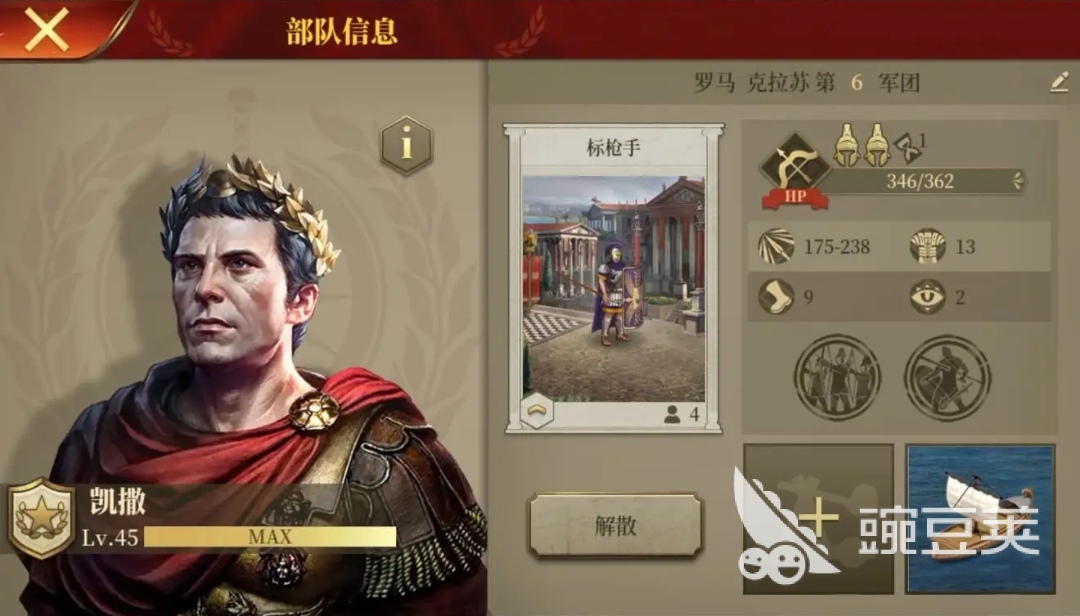Click the armor defense icon
This screenshot has height=616, width=1080.
[927, 247]
